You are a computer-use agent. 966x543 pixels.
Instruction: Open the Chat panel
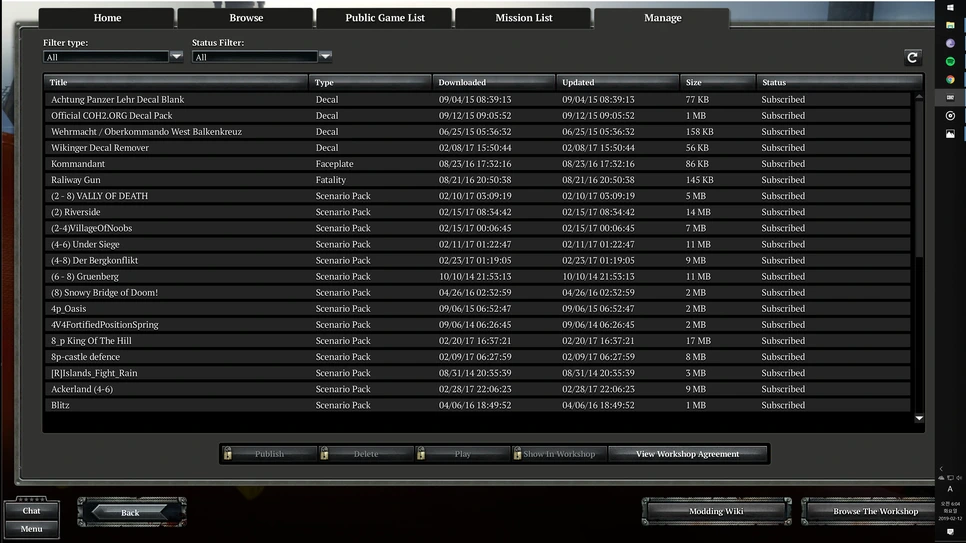click(x=31, y=510)
